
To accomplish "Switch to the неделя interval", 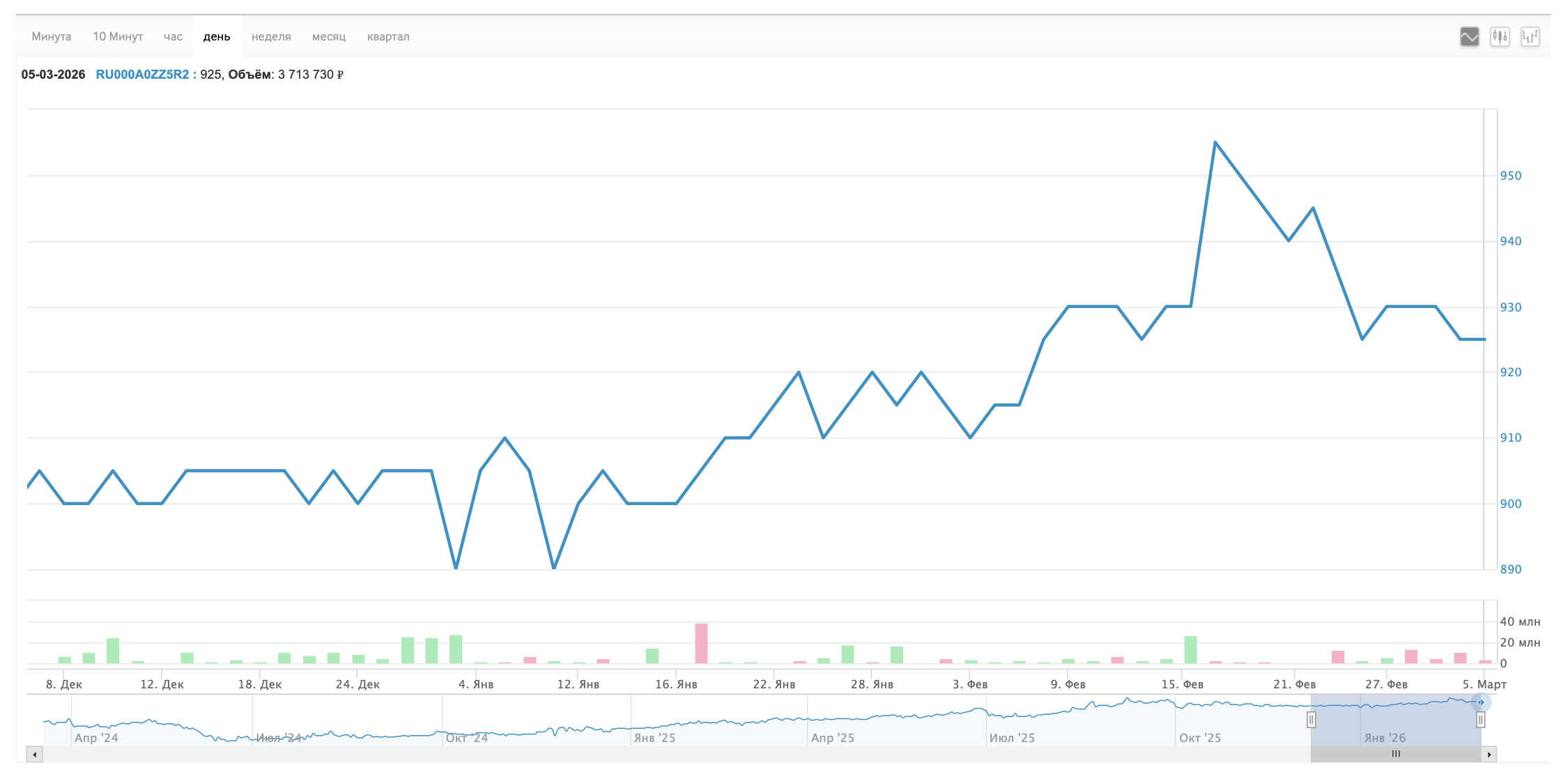I will click(x=271, y=37).
